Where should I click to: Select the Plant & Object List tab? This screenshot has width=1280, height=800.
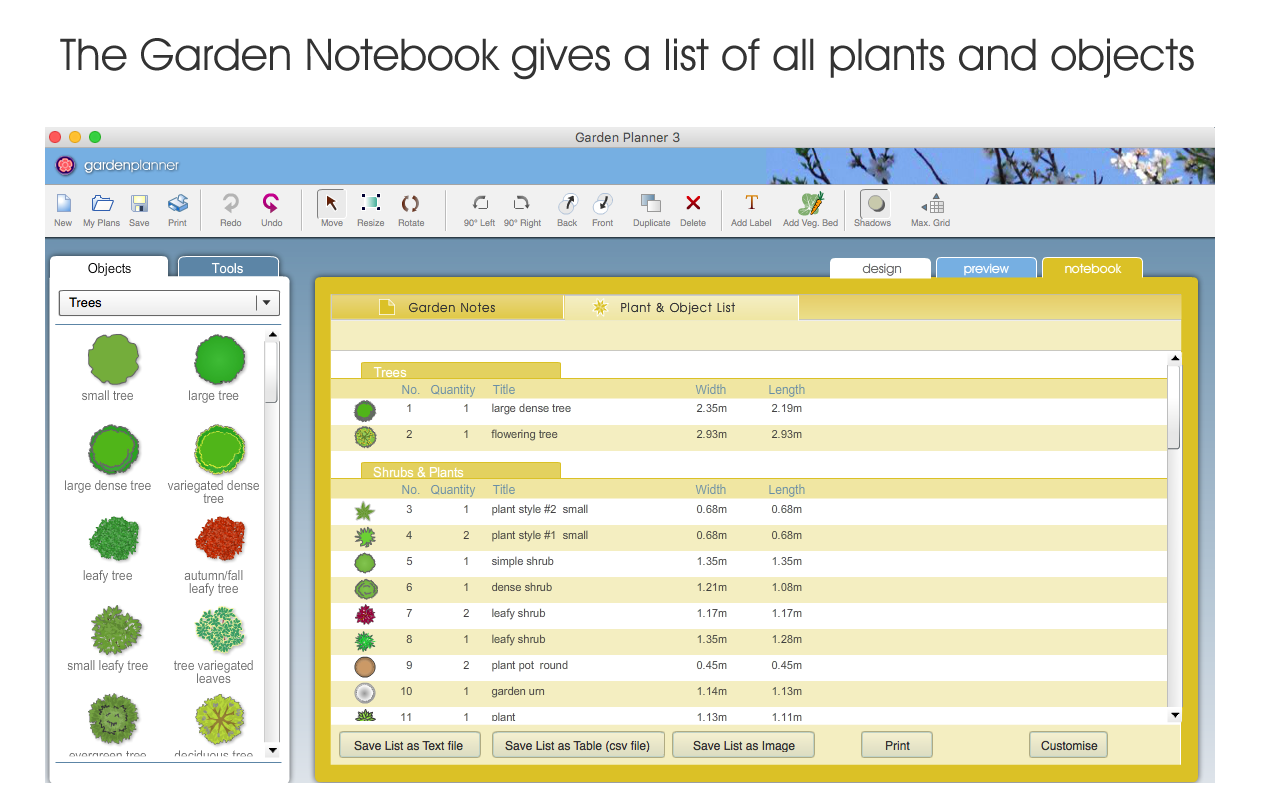pyautogui.click(x=681, y=308)
